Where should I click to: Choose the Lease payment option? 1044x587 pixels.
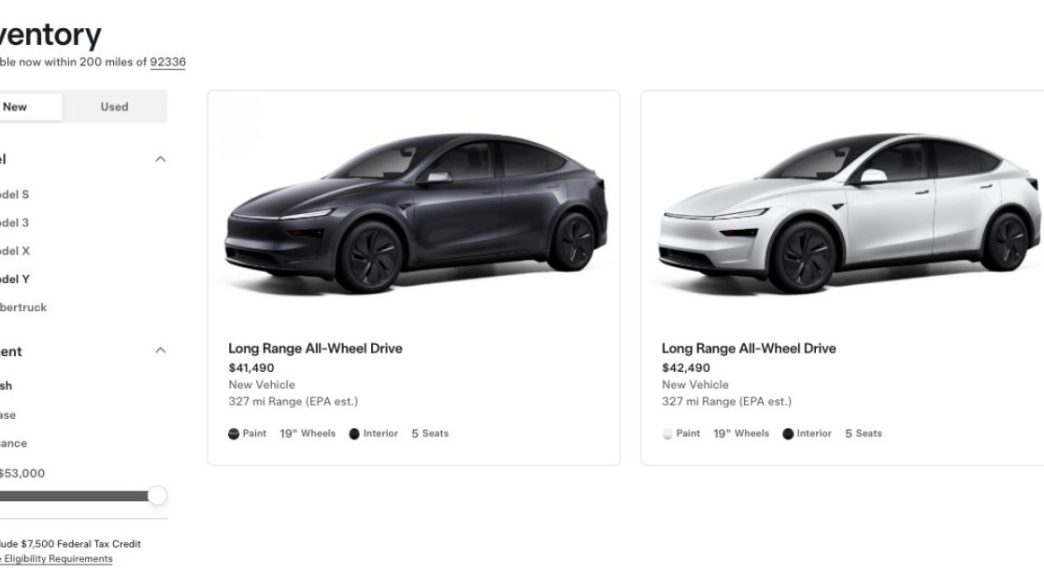pyautogui.click(x=8, y=415)
